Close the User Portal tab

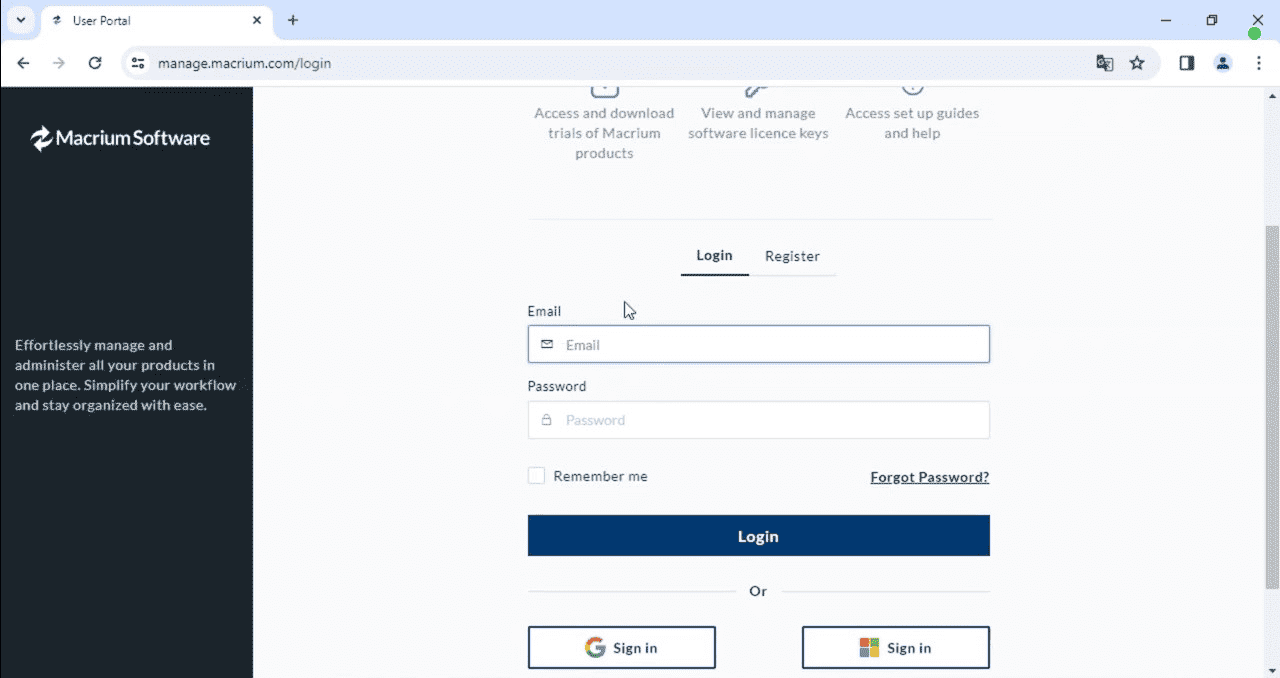click(x=257, y=20)
